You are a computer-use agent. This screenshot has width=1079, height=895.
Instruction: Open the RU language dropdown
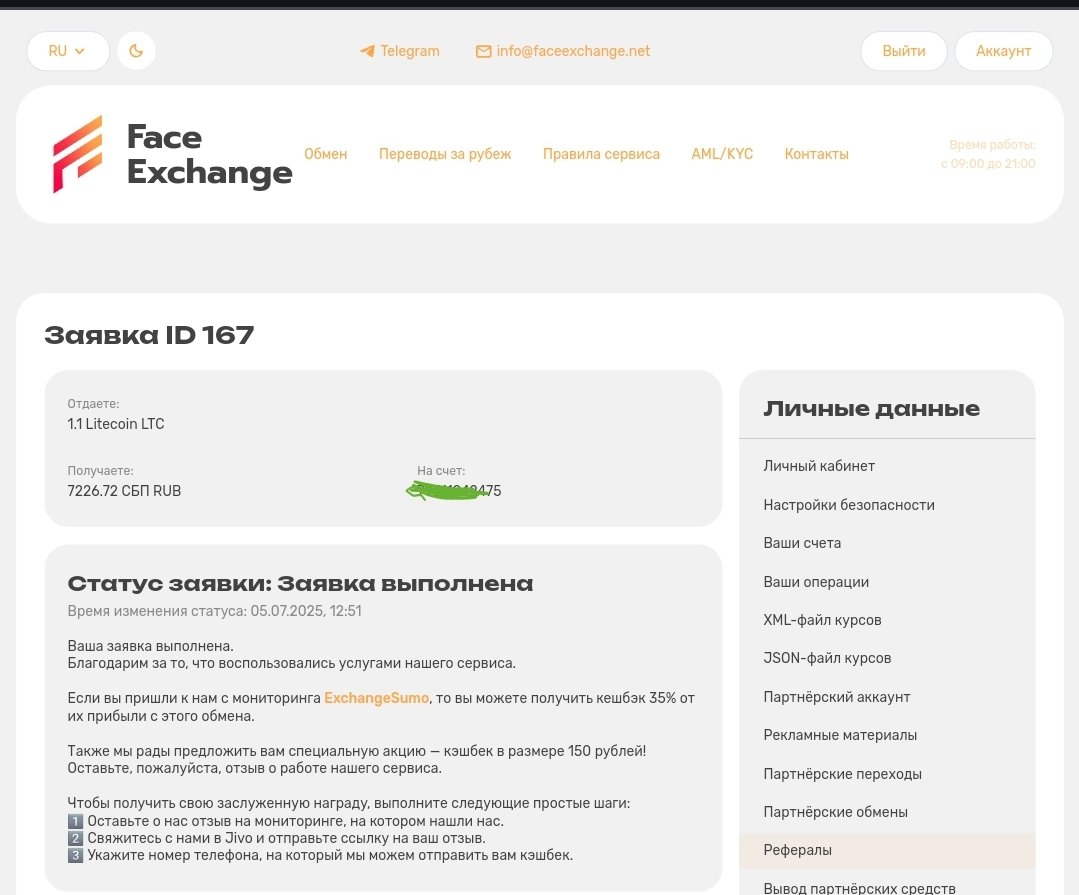coord(67,51)
